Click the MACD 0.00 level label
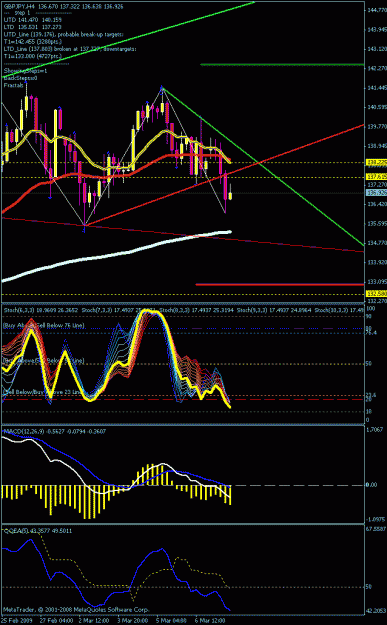The image size is (387, 625). [x=371, y=485]
